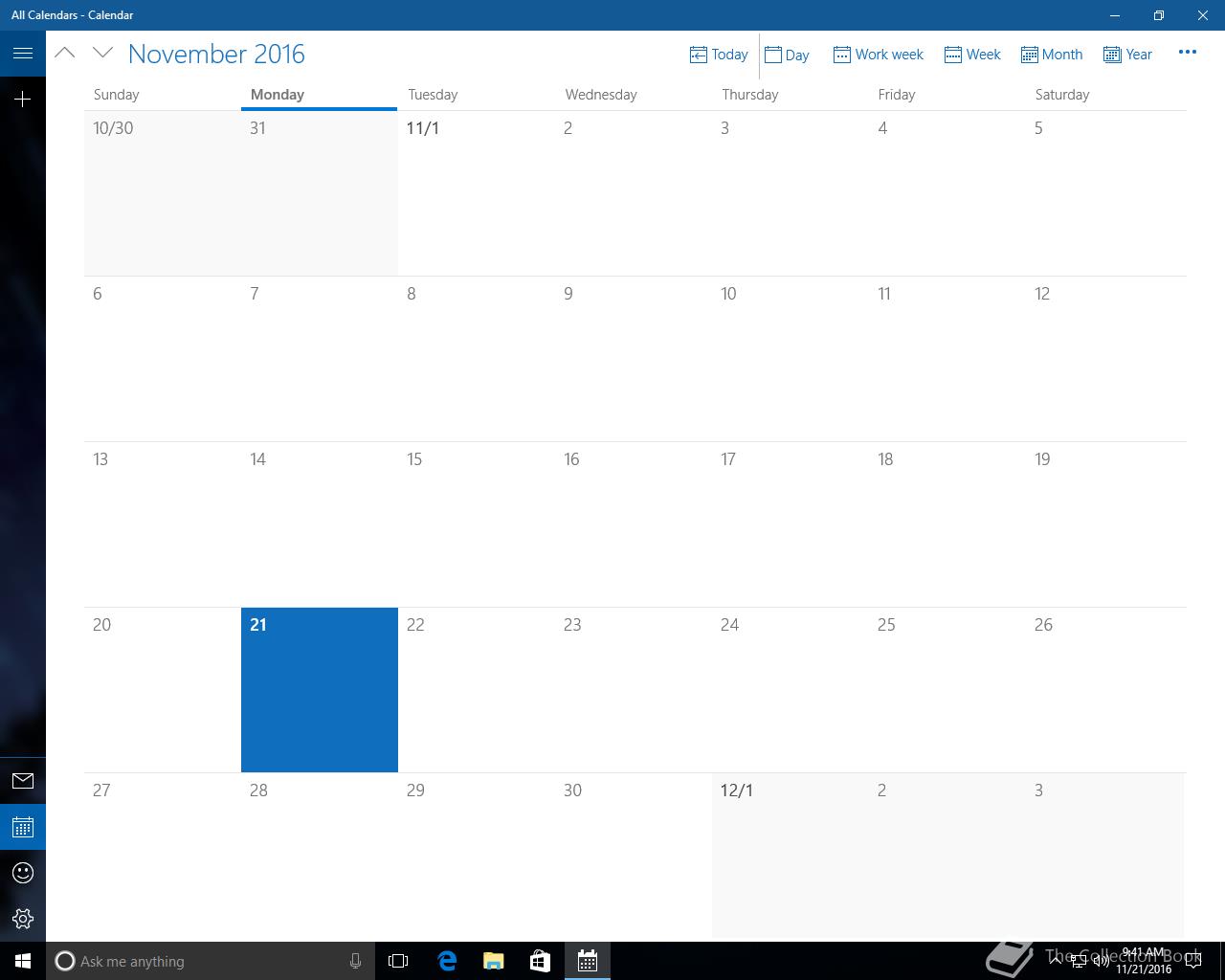Click the Cortana search box
Screen dimensions: 1225x980
click(210, 961)
